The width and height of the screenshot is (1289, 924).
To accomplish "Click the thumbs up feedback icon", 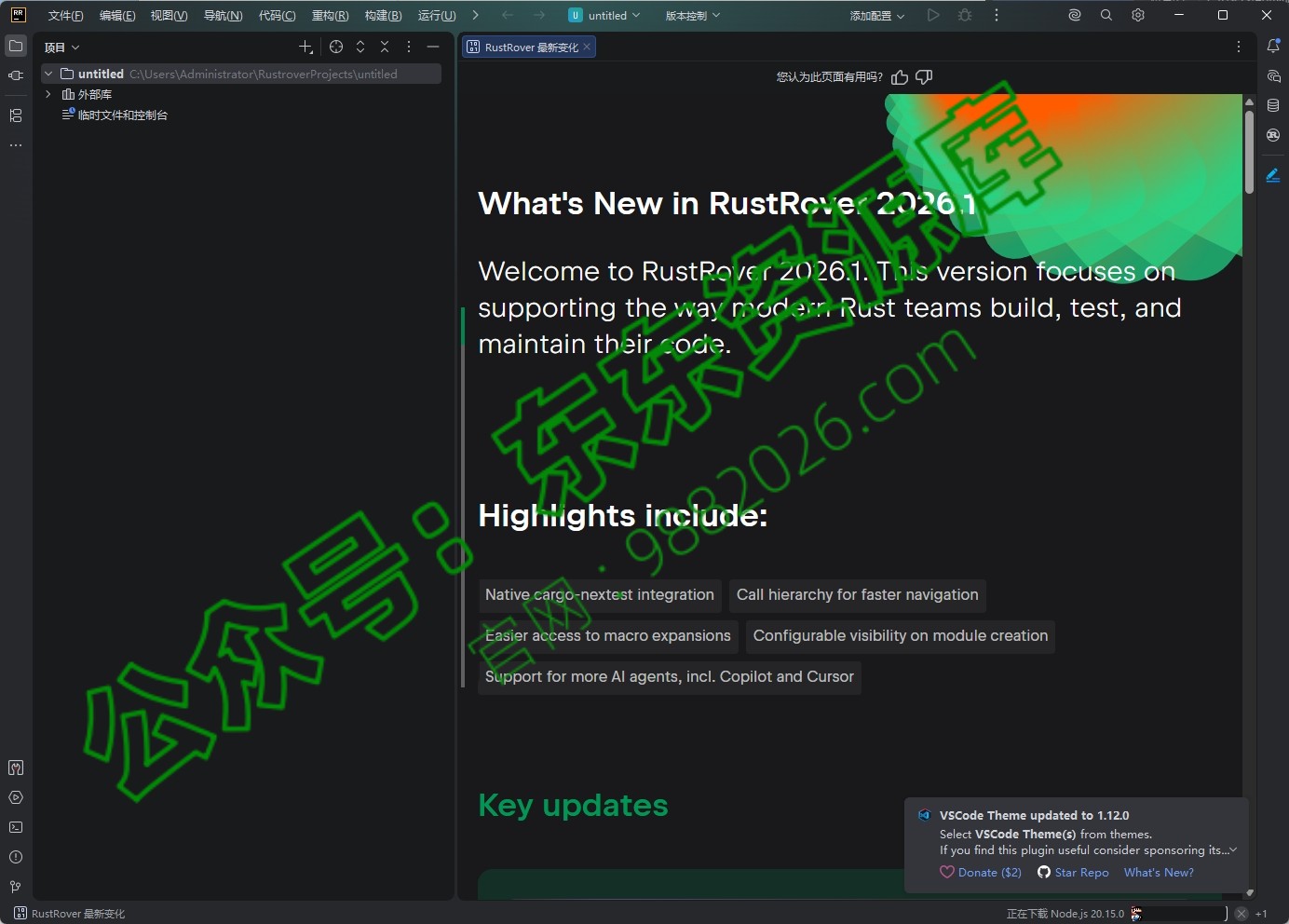I will [899, 77].
